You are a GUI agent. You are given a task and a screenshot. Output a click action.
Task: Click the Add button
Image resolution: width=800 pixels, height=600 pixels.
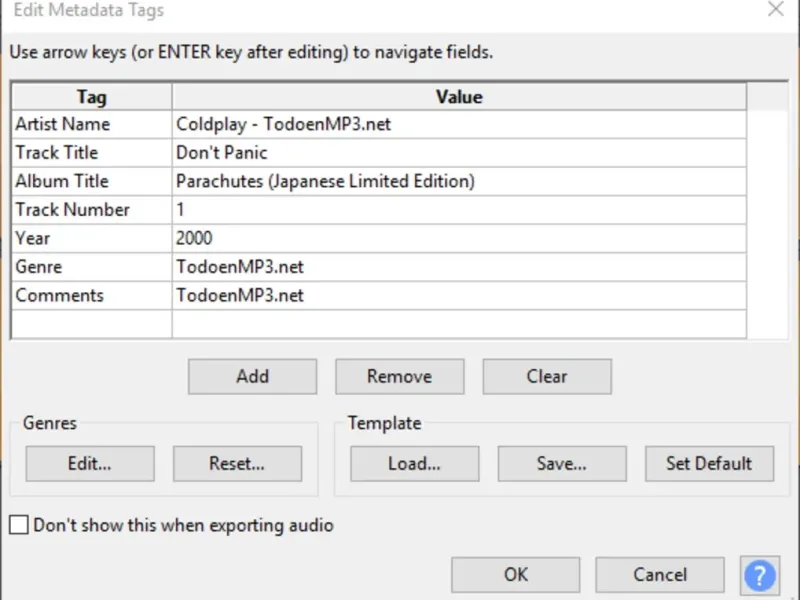coord(253,377)
